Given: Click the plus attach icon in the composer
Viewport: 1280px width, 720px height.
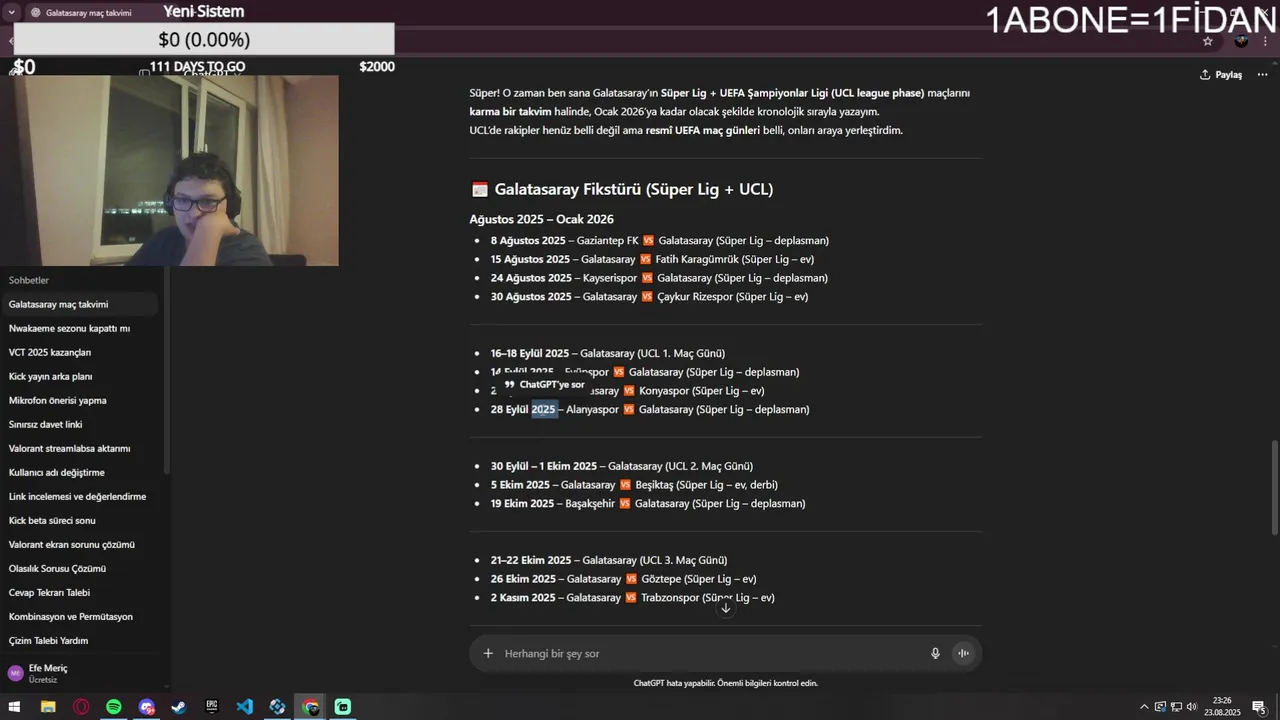Looking at the screenshot, I should pos(488,653).
